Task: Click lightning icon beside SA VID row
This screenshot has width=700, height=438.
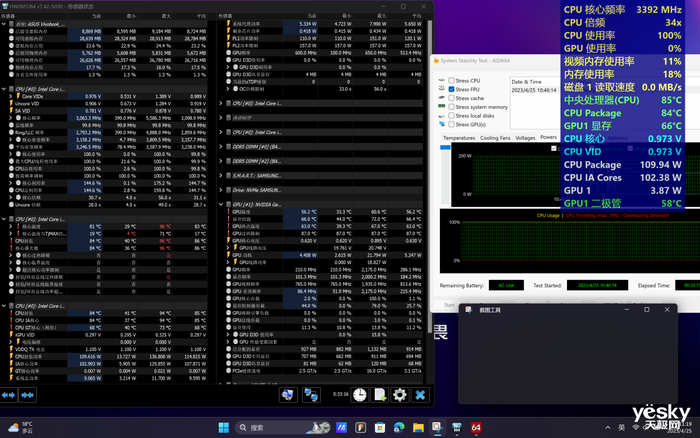Action: pos(12,110)
